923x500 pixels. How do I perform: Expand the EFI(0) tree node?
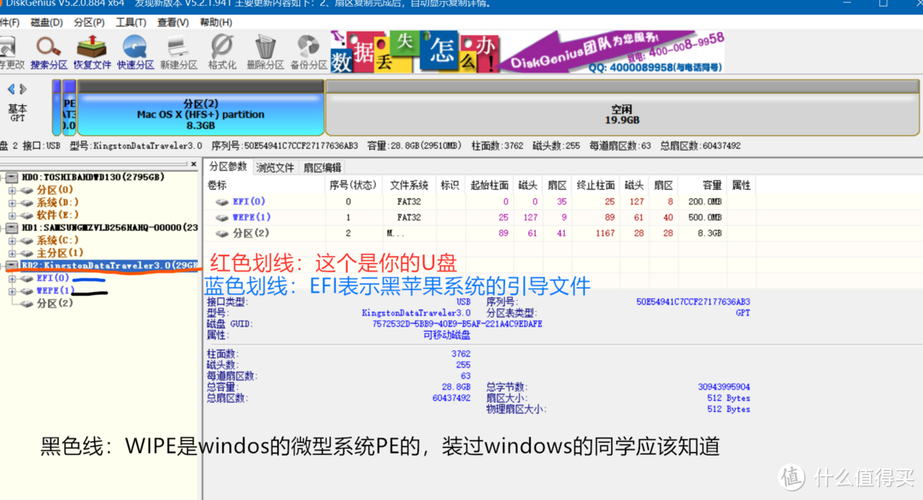(12, 278)
